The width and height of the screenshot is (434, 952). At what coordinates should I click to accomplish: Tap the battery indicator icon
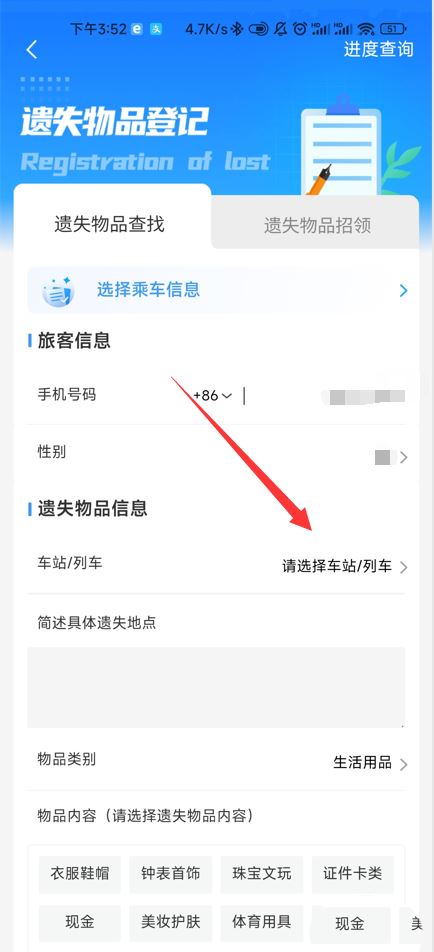click(392, 29)
